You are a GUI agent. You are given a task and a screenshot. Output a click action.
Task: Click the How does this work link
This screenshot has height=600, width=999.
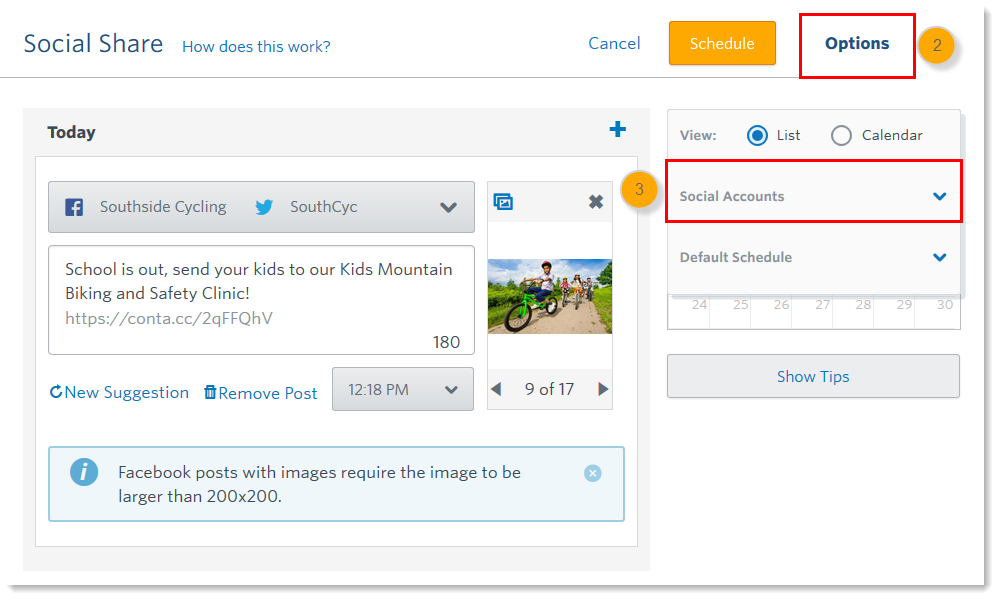256,47
